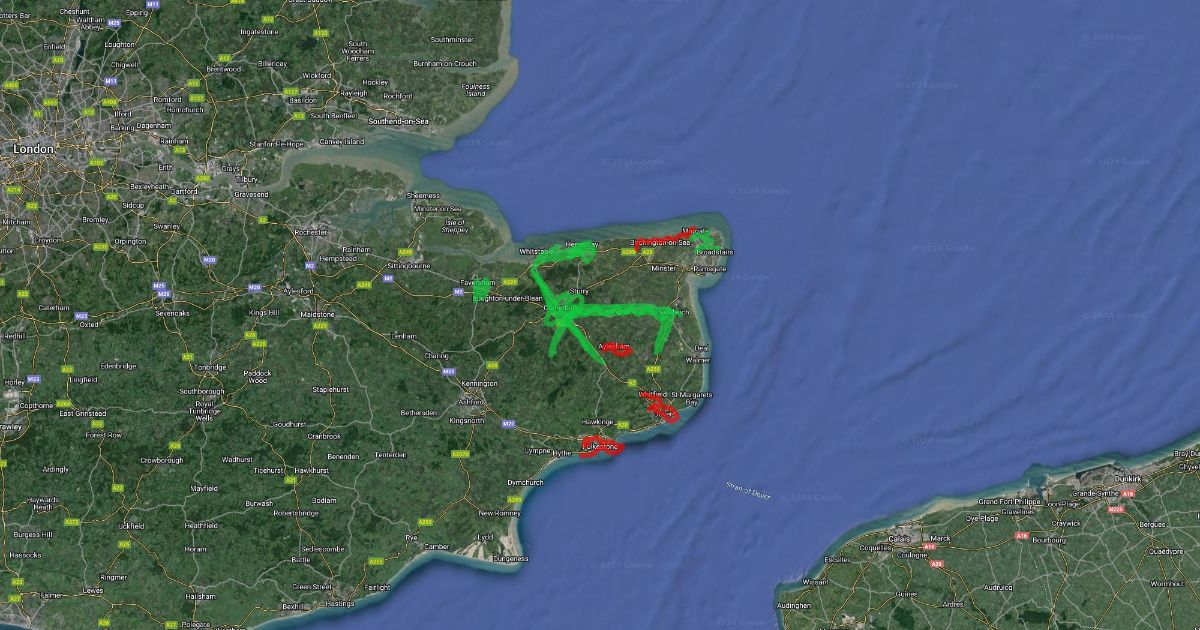The width and height of the screenshot is (1200, 630).
Task: Click the A26 road shield south of Calais
Action: click(x=937, y=564)
